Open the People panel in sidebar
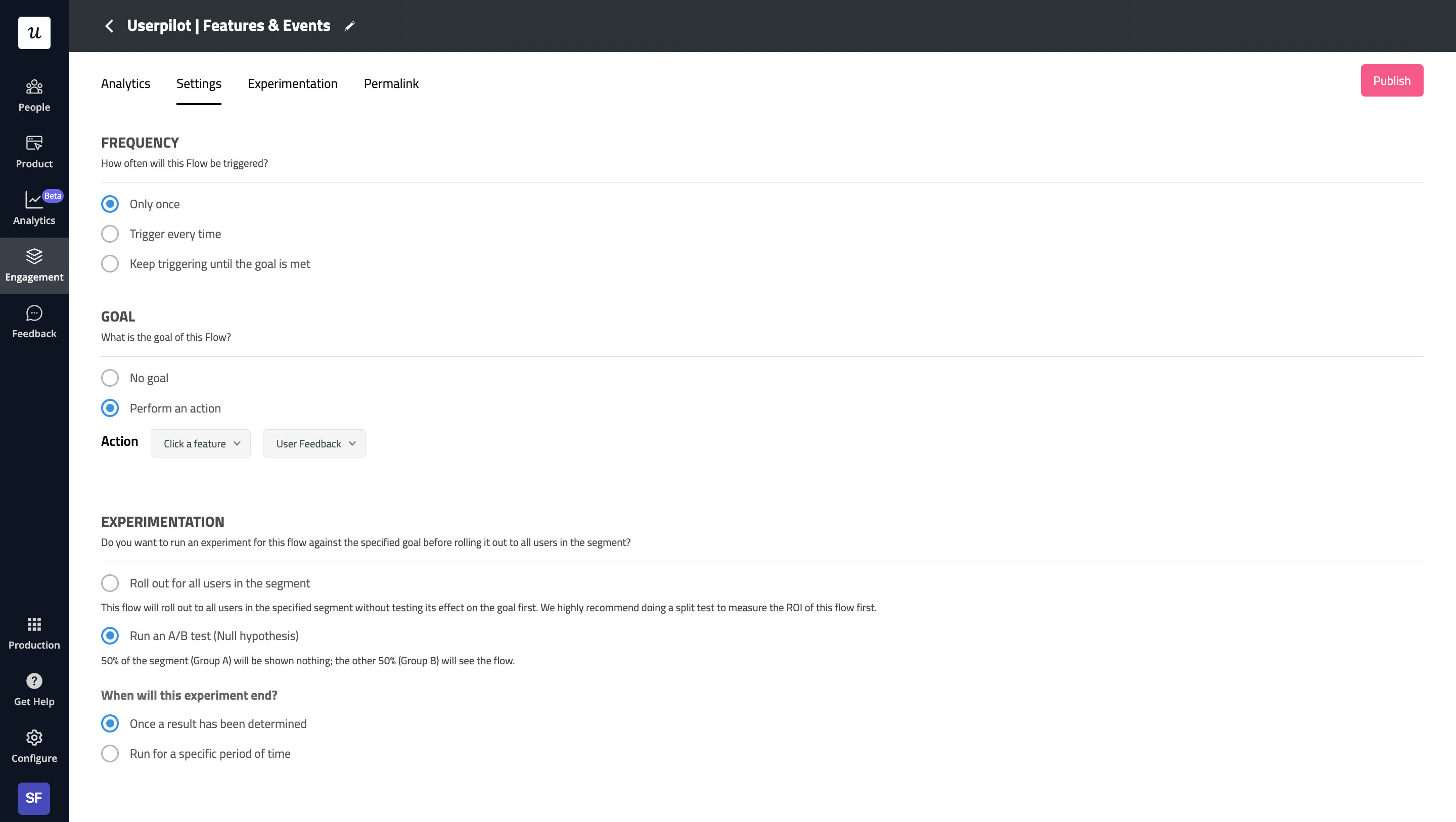 [34, 95]
